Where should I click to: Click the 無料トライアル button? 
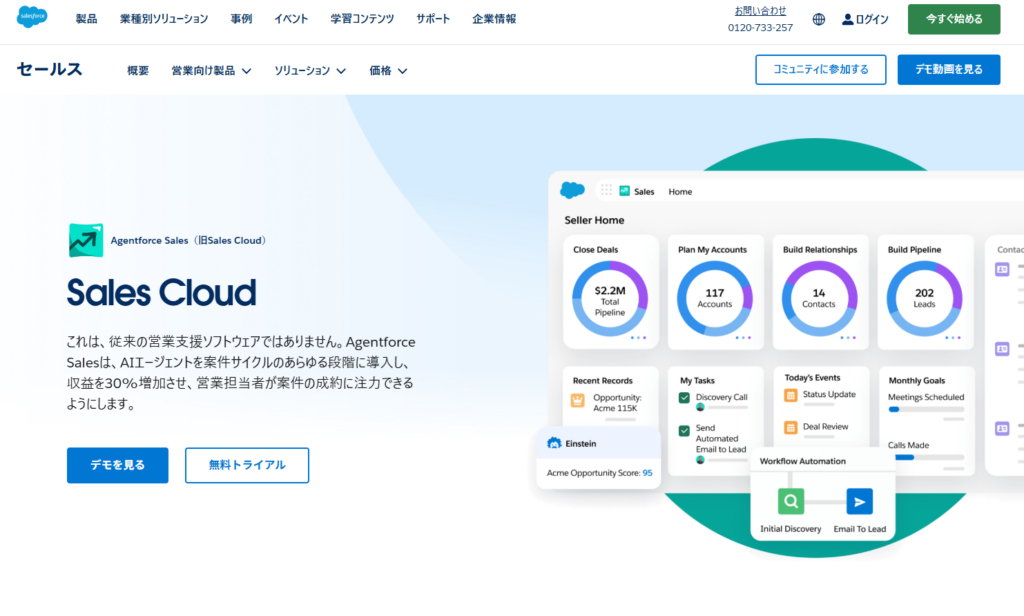[x=247, y=465]
